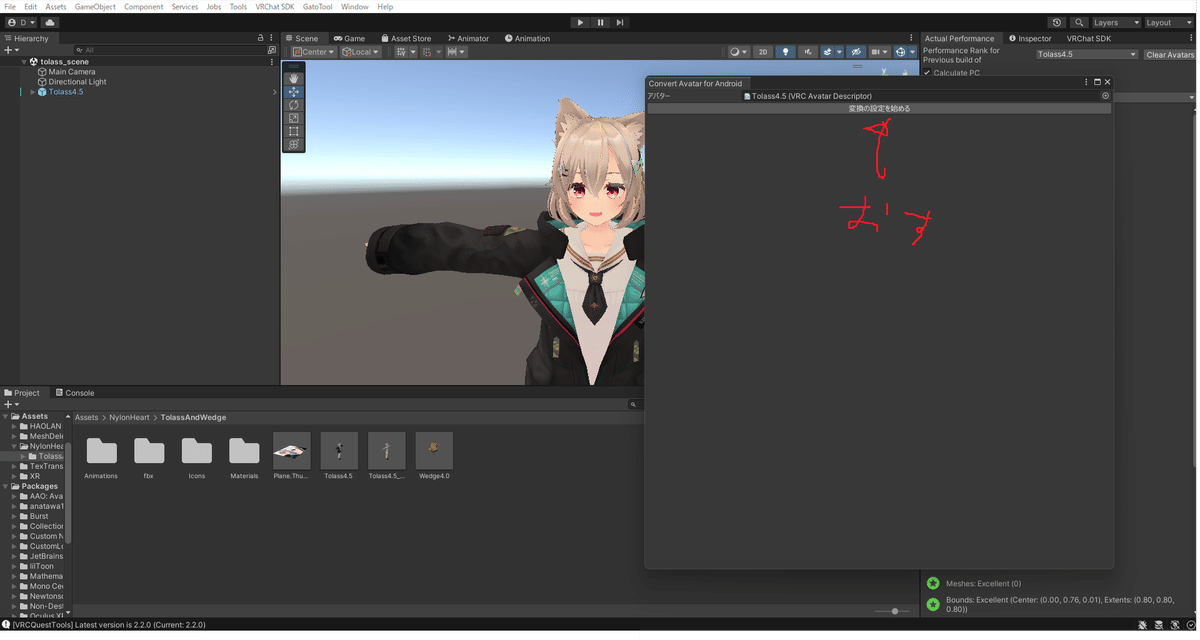
Task: Select the Move tool in Scene
Action: tap(293, 92)
